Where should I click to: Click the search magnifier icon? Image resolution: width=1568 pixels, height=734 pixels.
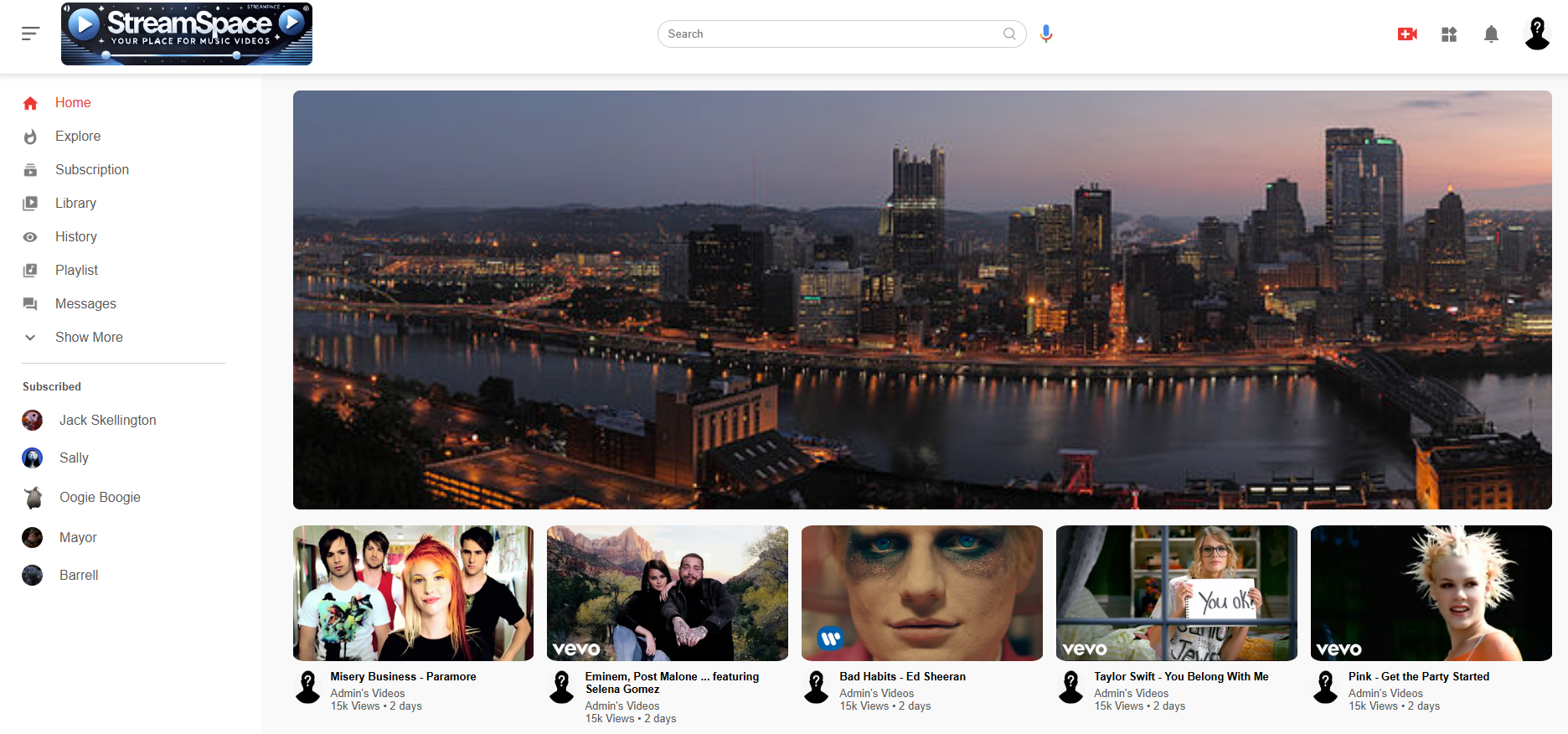pos(1009,34)
